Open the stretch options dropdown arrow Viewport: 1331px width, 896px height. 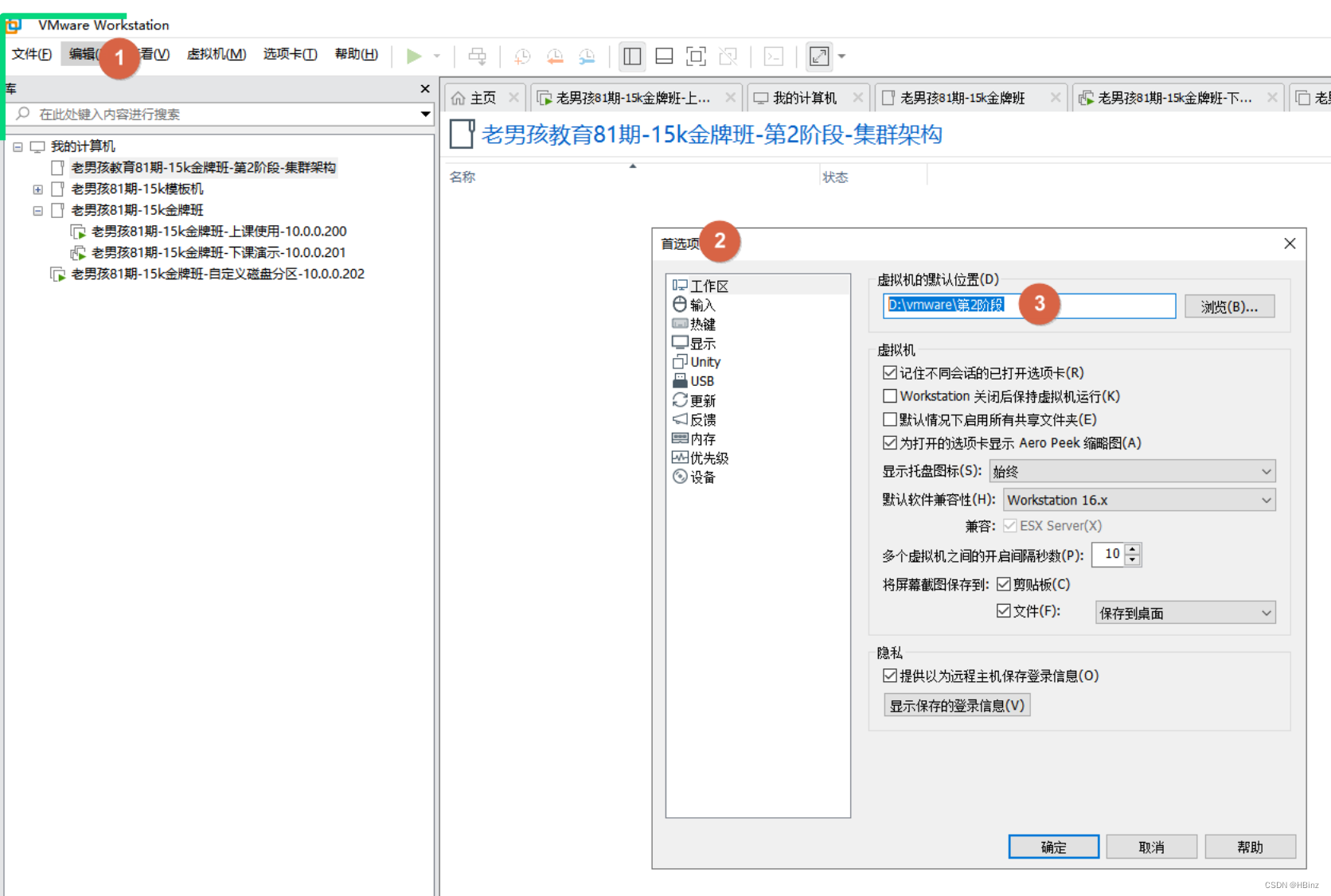[841, 56]
